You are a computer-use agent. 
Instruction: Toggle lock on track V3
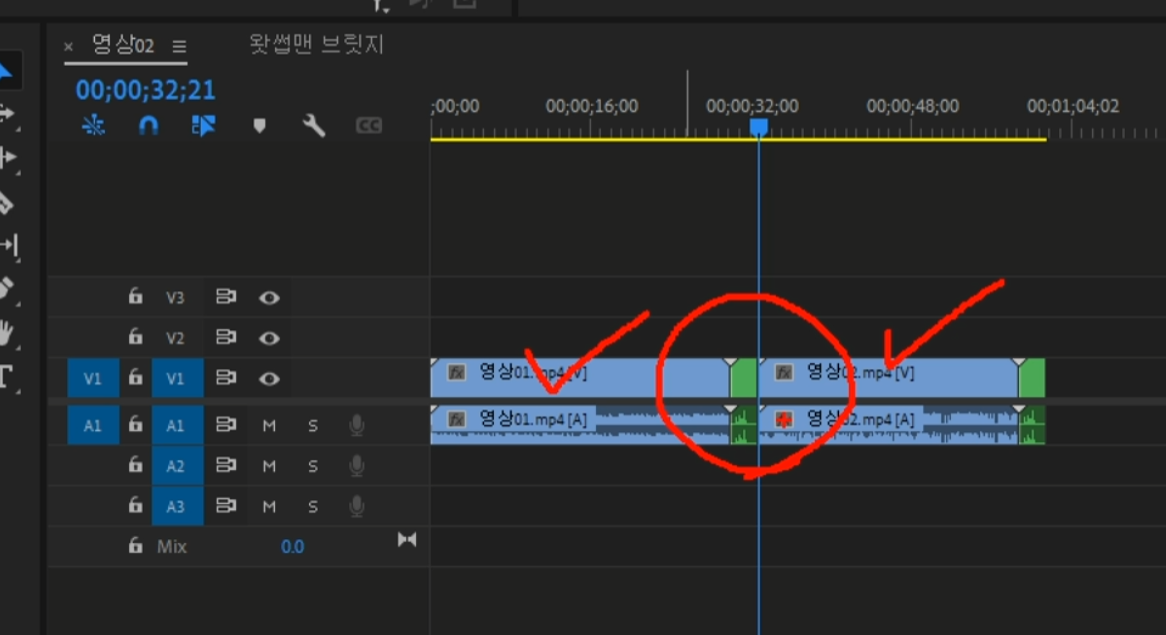tap(135, 297)
